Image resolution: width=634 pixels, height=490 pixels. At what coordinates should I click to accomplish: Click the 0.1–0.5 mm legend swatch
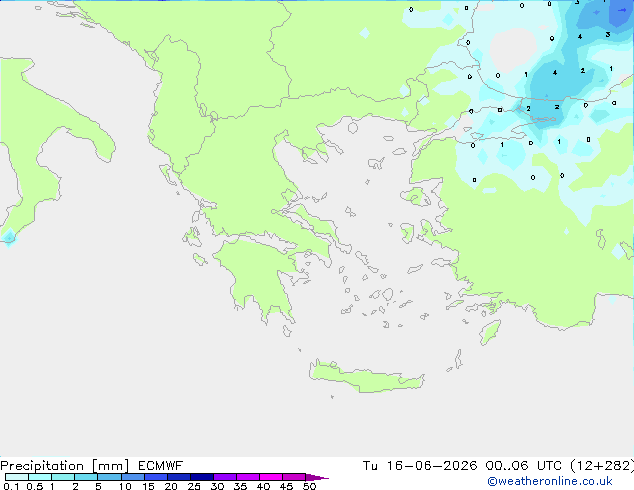coord(17,477)
